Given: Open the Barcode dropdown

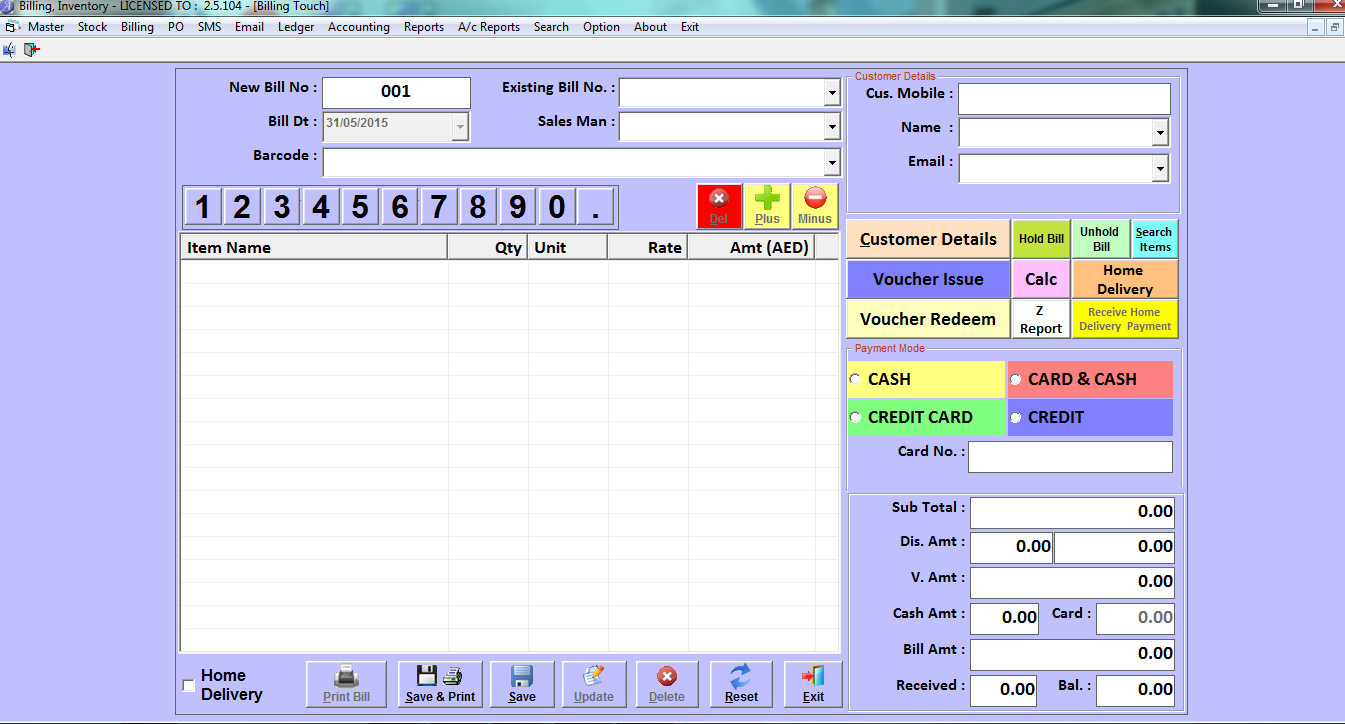Looking at the screenshot, I should [832, 162].
